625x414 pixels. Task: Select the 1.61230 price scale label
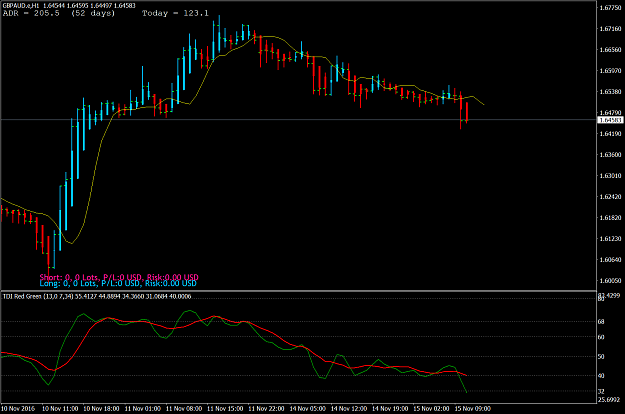tap(610, 239)
